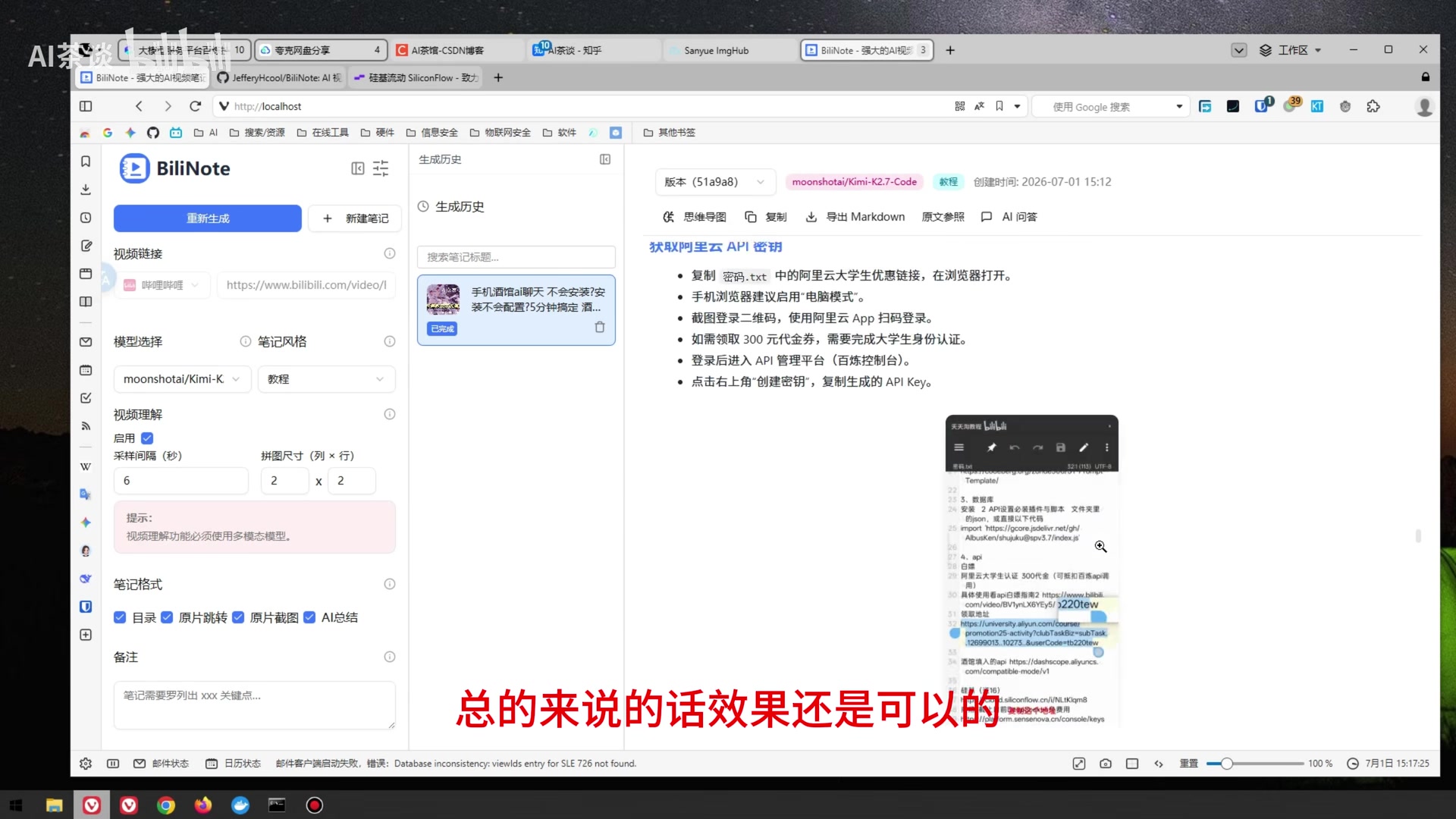
Task: Expand the Google search engine dropdown arrow
Action: pos(1179,106)
